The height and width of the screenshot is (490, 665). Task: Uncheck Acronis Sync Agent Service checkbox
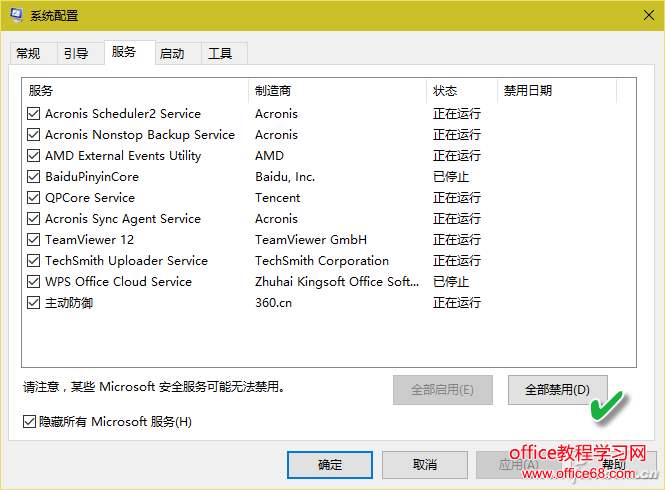pos(34,218)
